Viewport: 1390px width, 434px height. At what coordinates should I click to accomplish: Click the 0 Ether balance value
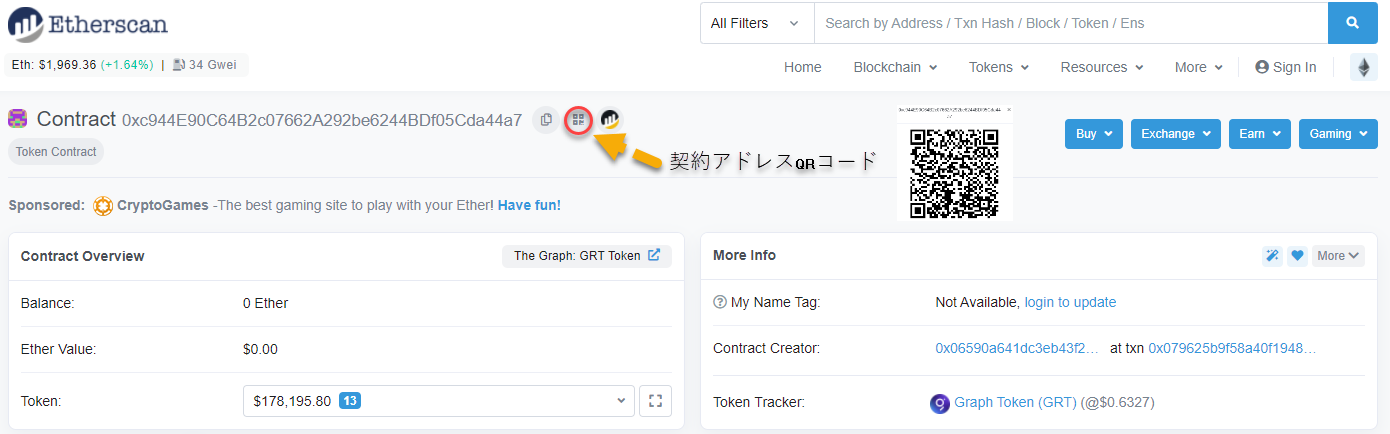click(x=265, y=303)
